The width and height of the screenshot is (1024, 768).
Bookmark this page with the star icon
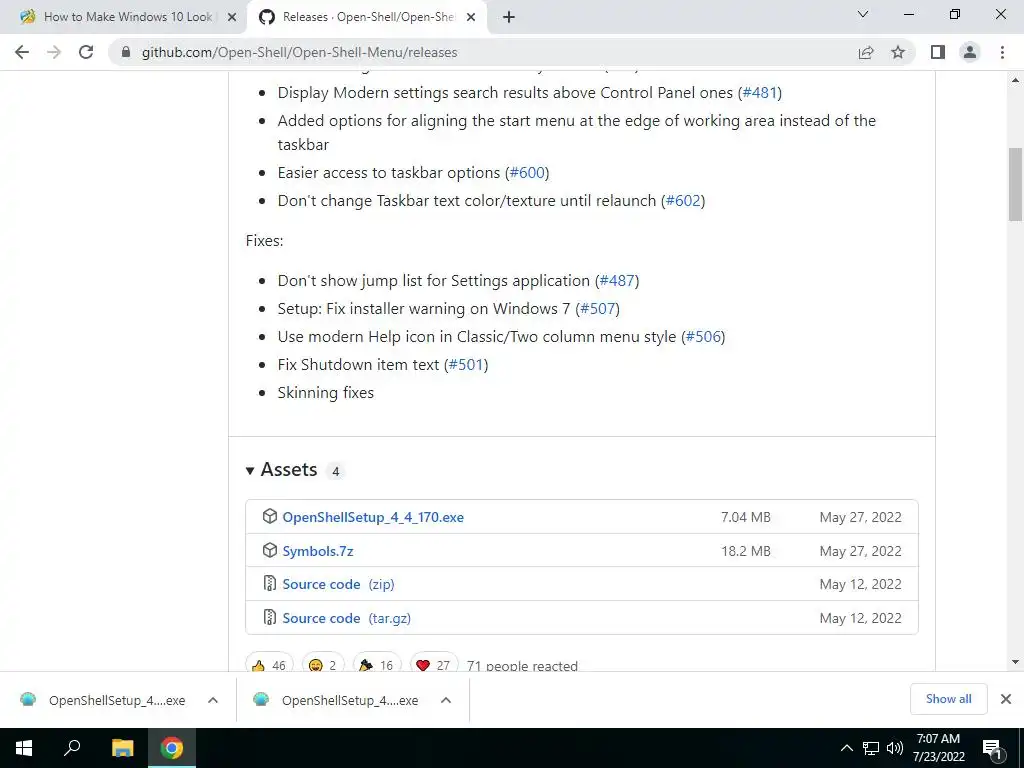coord(898,52)
